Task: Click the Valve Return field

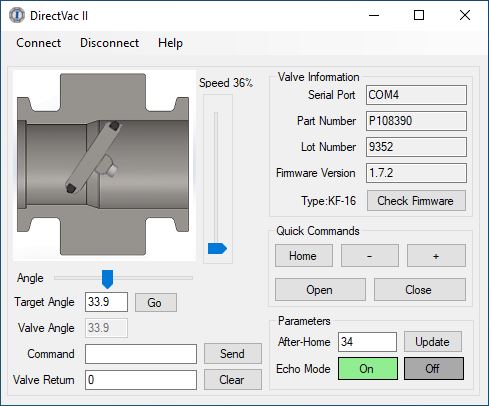Action: pos(141,380)
